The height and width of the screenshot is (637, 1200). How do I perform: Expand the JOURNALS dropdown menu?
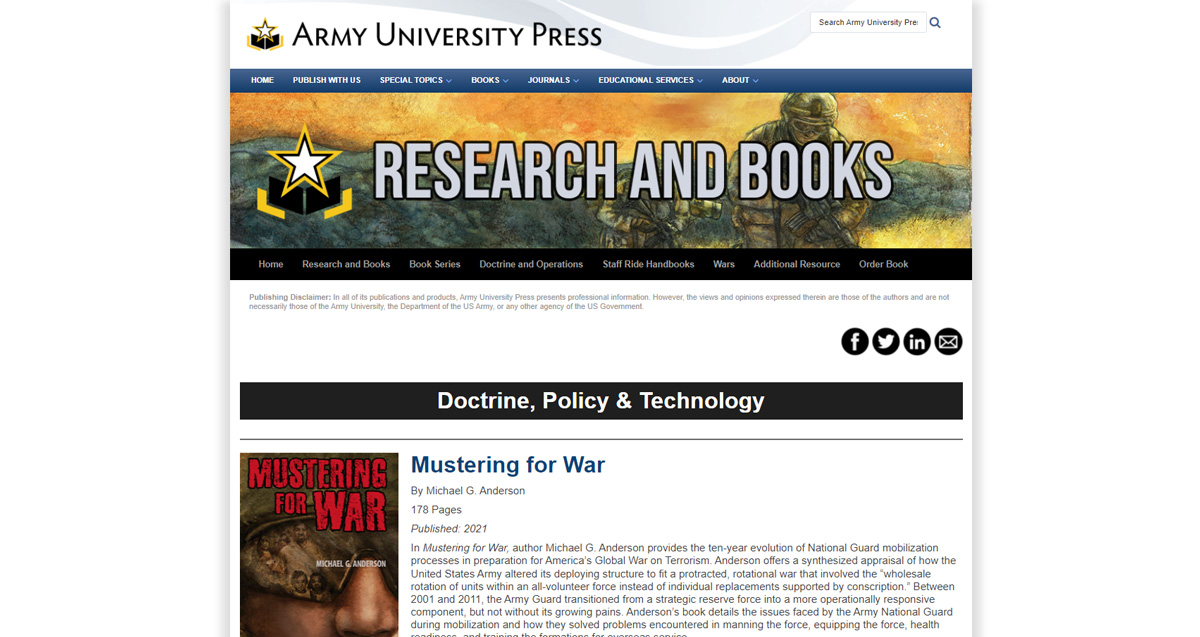tap(554, 80)
